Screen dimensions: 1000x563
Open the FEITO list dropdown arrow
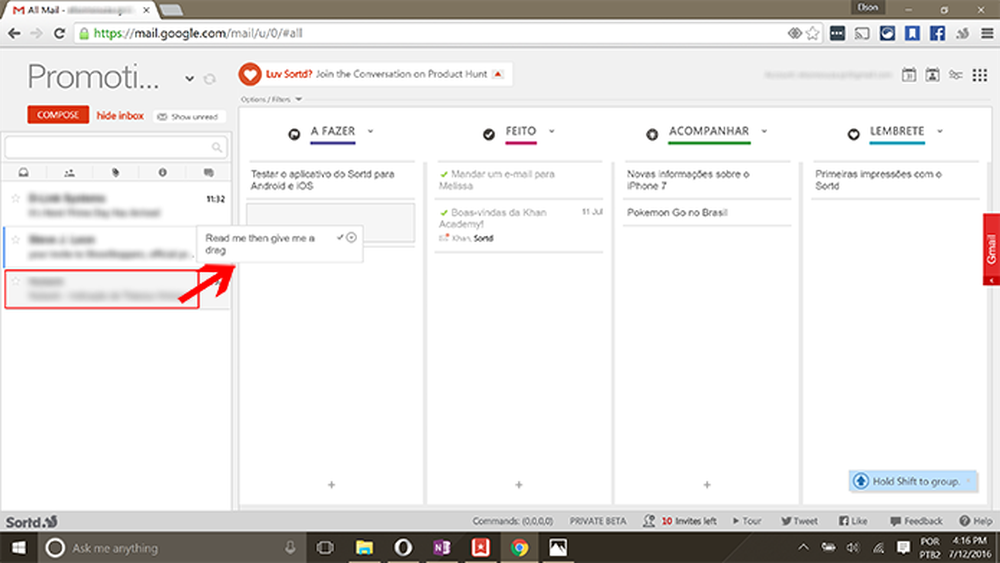click(552, 131)
